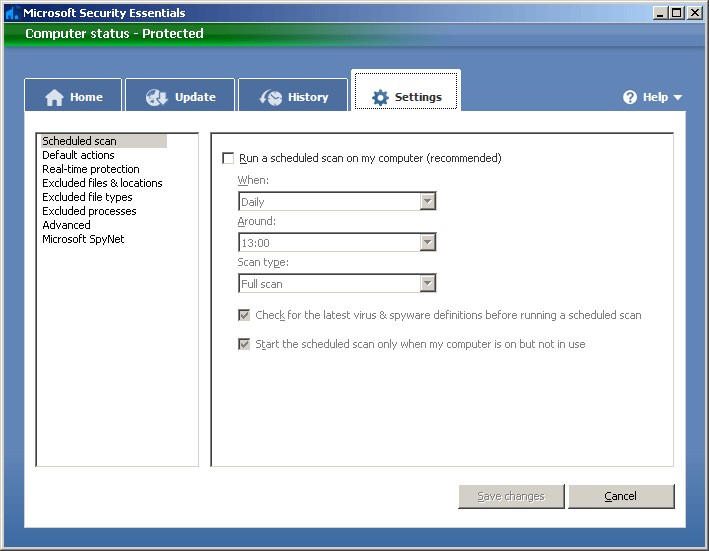709x551 pixels.
Task: Click the Microsoft Security Essentials title bar icon
Action: tap(12, 13)
